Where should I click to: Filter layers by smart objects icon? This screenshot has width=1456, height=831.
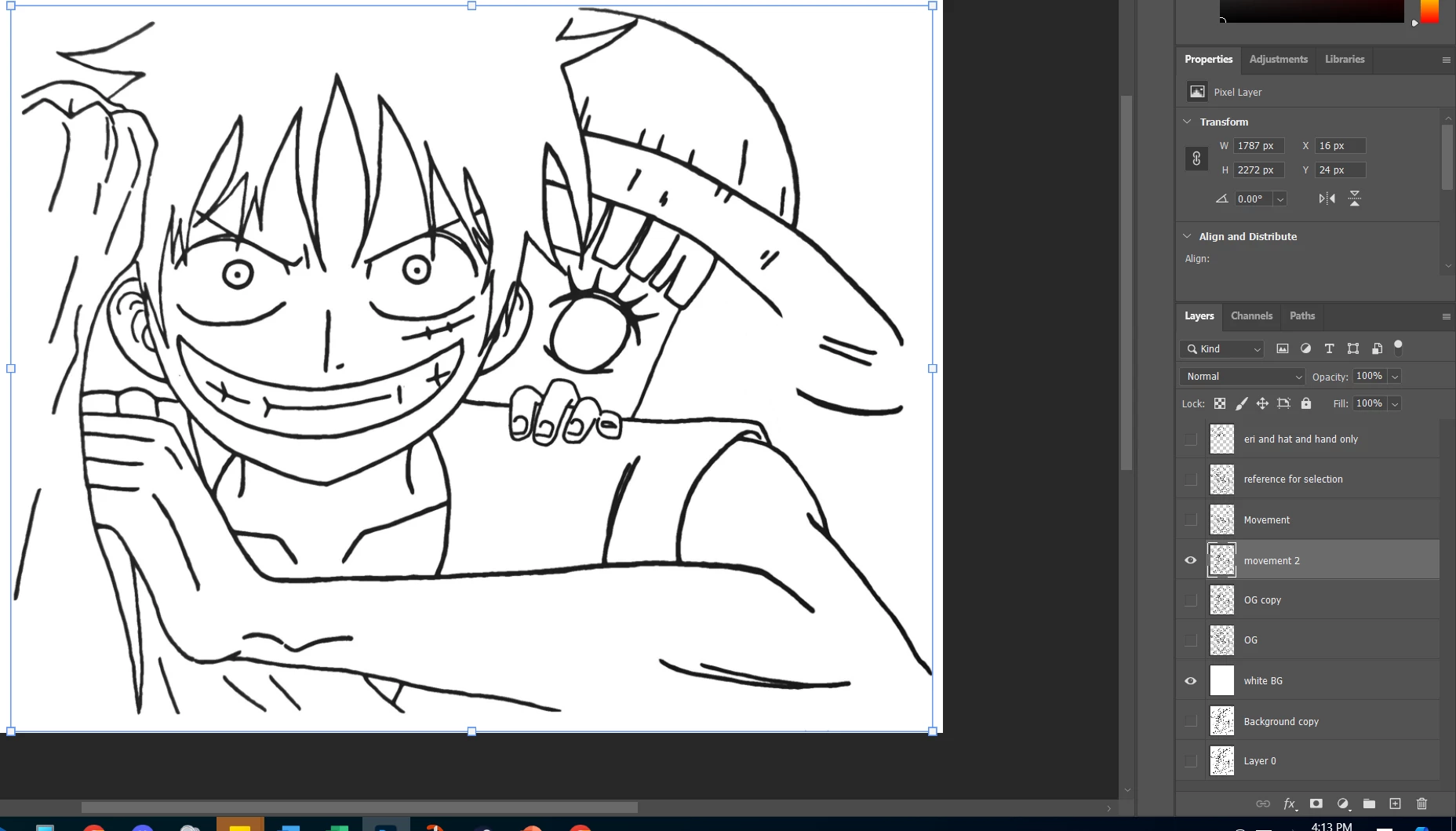1377,348
